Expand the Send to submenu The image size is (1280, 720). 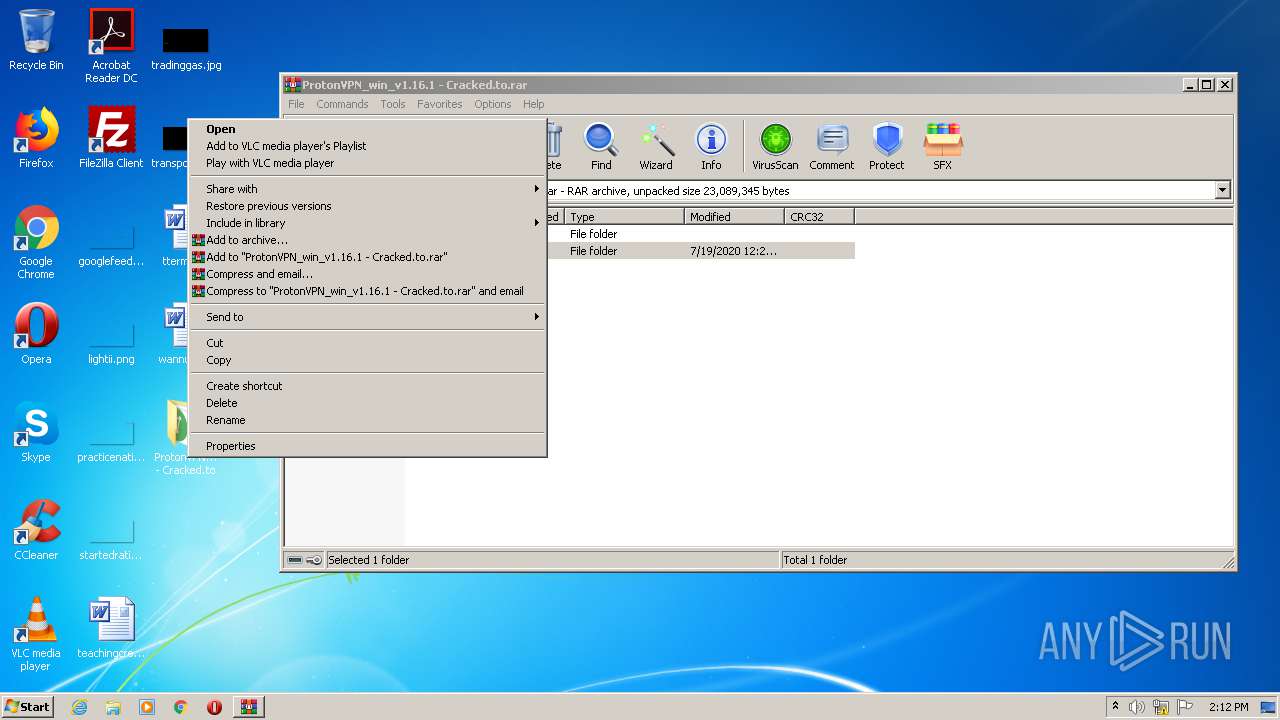pos(367,317)
